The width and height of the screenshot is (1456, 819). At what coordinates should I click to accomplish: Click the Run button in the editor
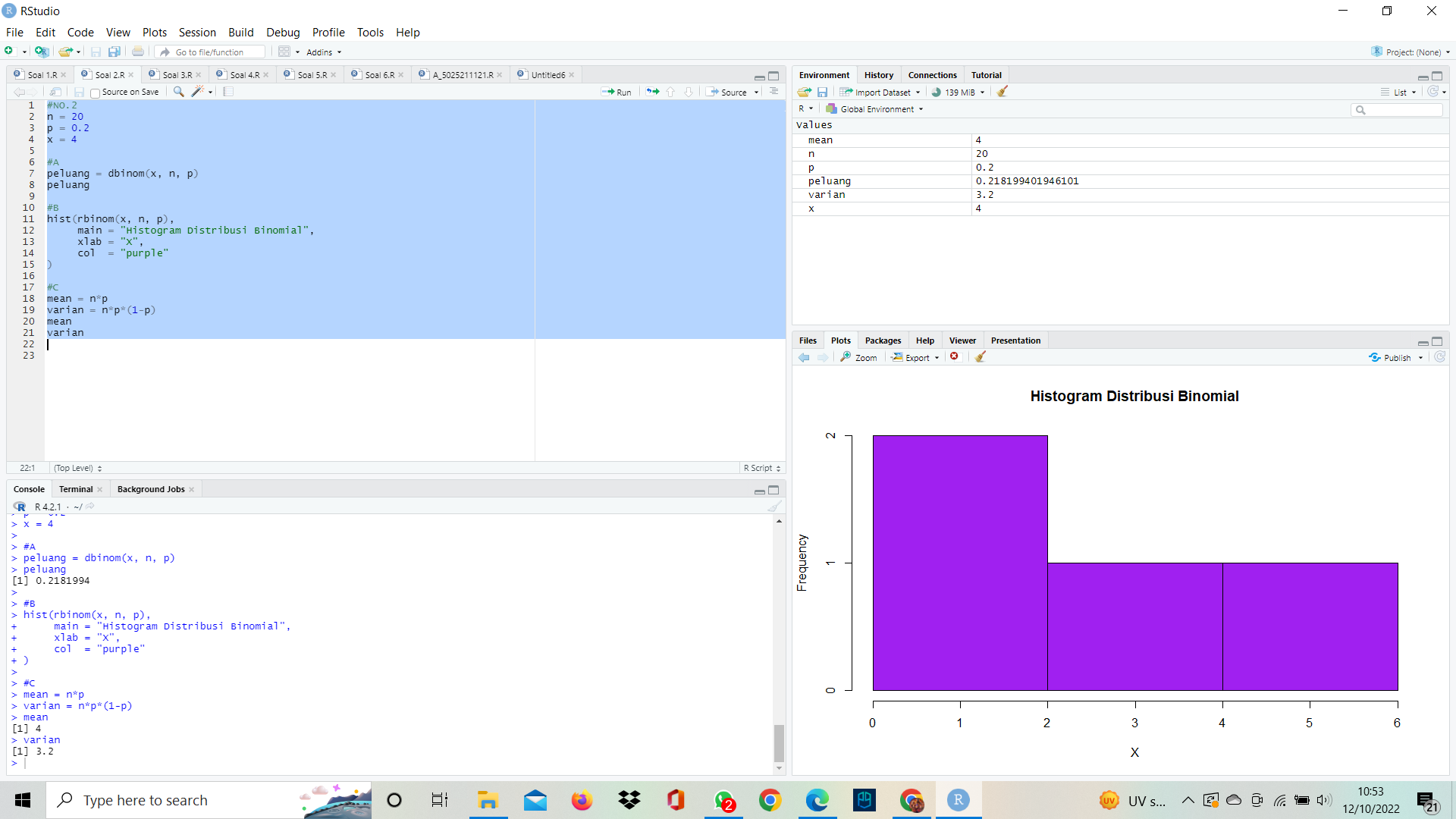[617, 92]
